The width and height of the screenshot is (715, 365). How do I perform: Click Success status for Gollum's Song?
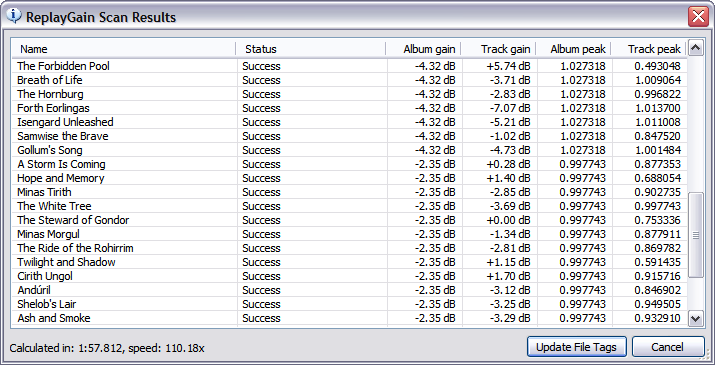pos(261,150)
